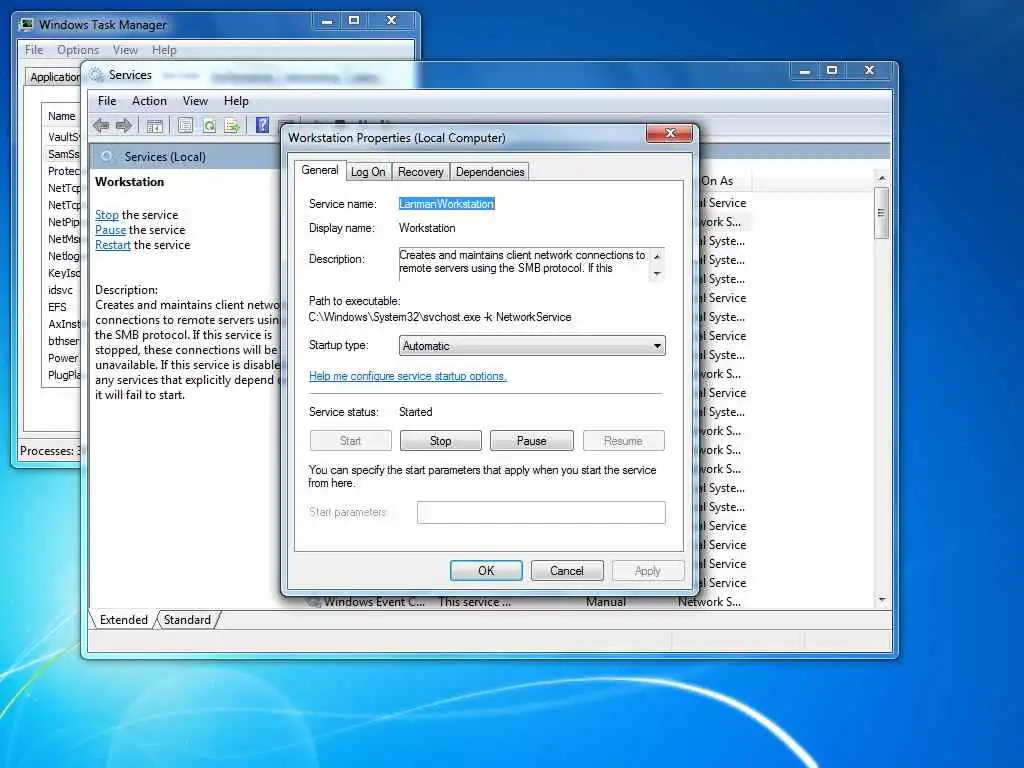Maximize the Services window
The image size is (1024, 768).
[831, 71]
